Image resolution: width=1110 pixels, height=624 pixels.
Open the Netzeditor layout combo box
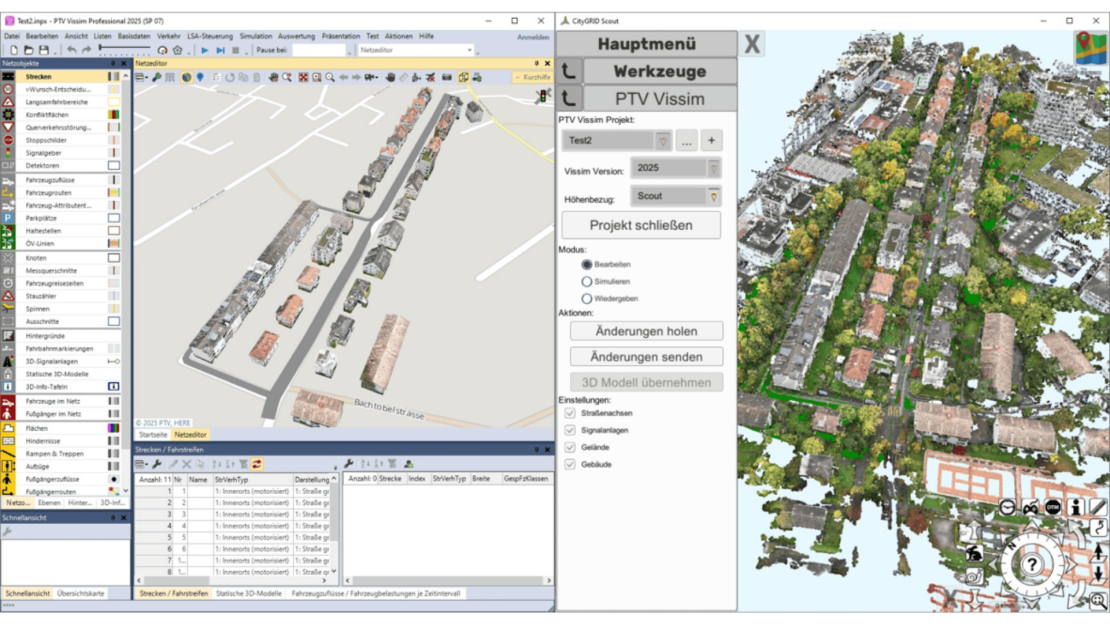click(416, 50)
